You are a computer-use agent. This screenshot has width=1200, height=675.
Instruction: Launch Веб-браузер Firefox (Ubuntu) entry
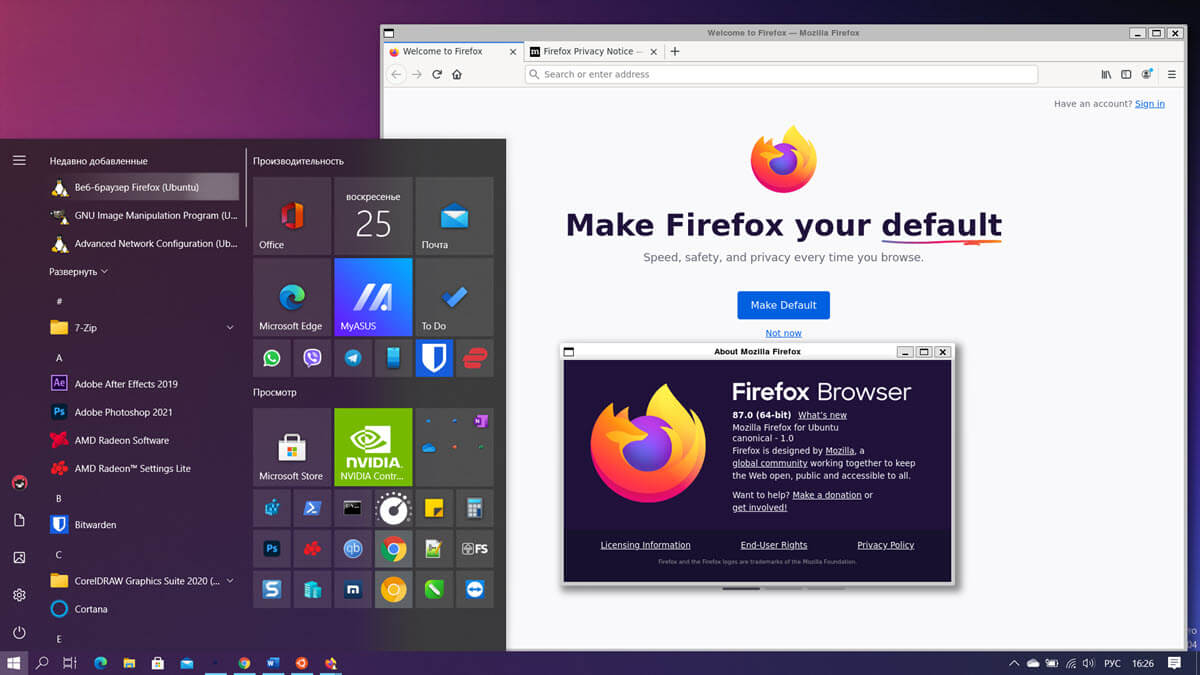click(144, 187)
